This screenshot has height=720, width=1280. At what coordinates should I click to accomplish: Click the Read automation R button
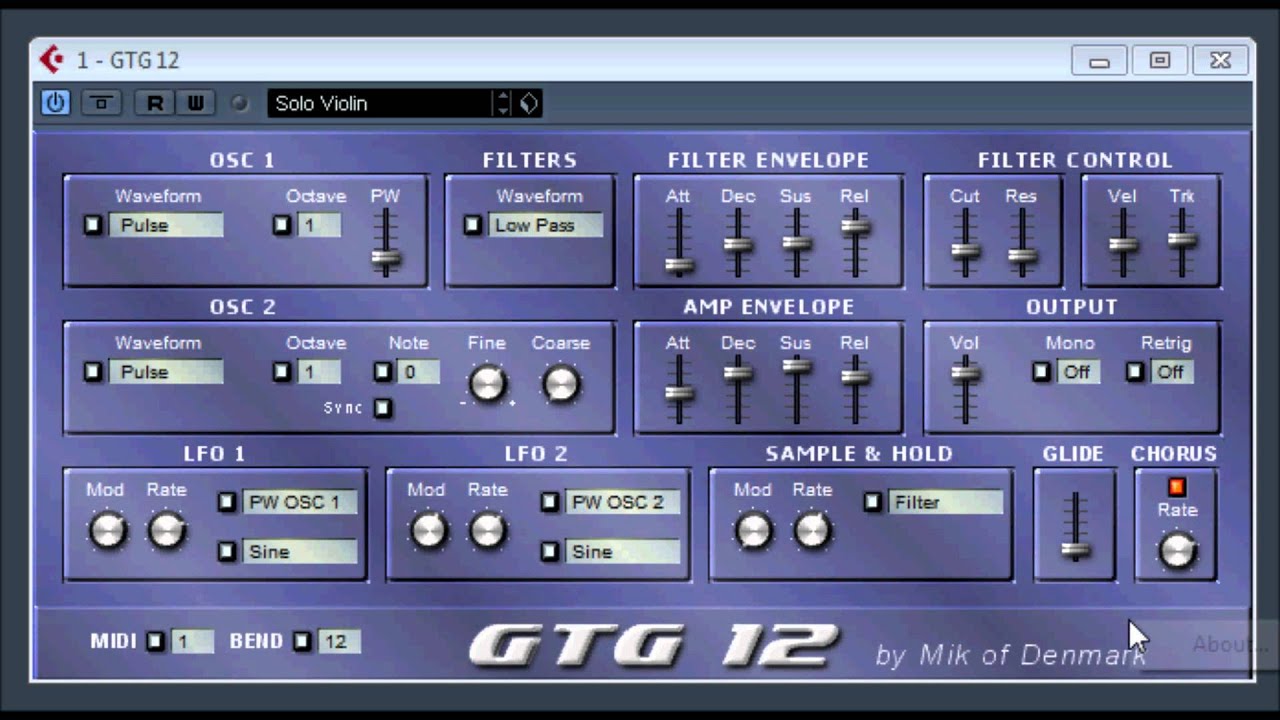tap(154, 102)
